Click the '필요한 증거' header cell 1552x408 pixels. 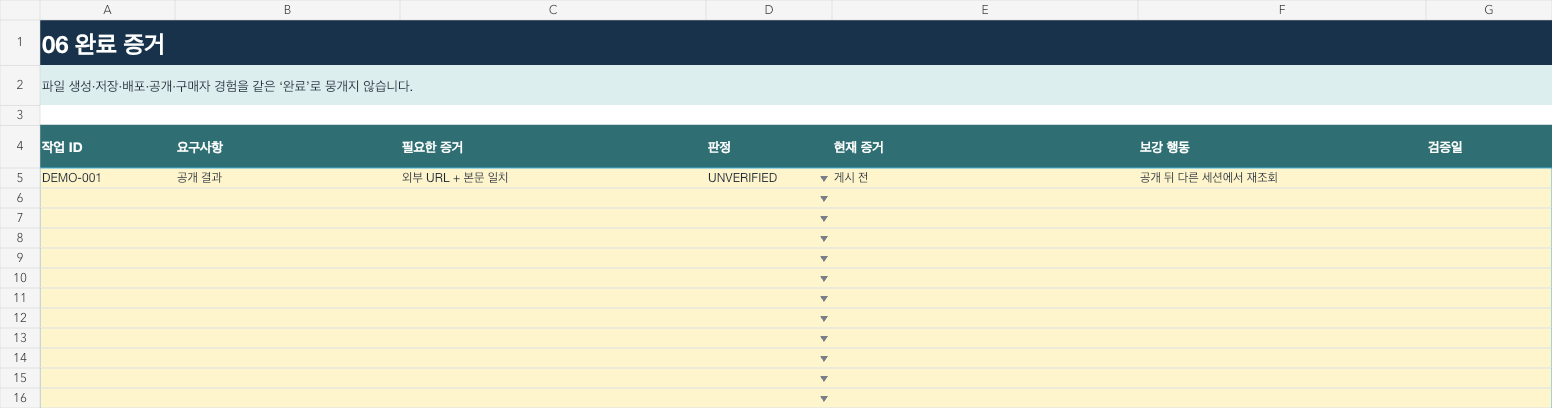(553, 147)
